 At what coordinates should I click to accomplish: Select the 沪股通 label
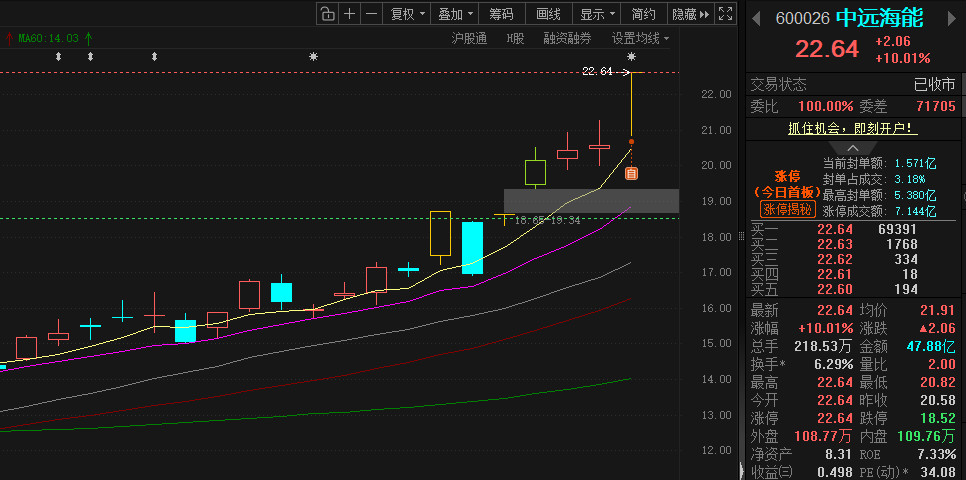point(469,39)
